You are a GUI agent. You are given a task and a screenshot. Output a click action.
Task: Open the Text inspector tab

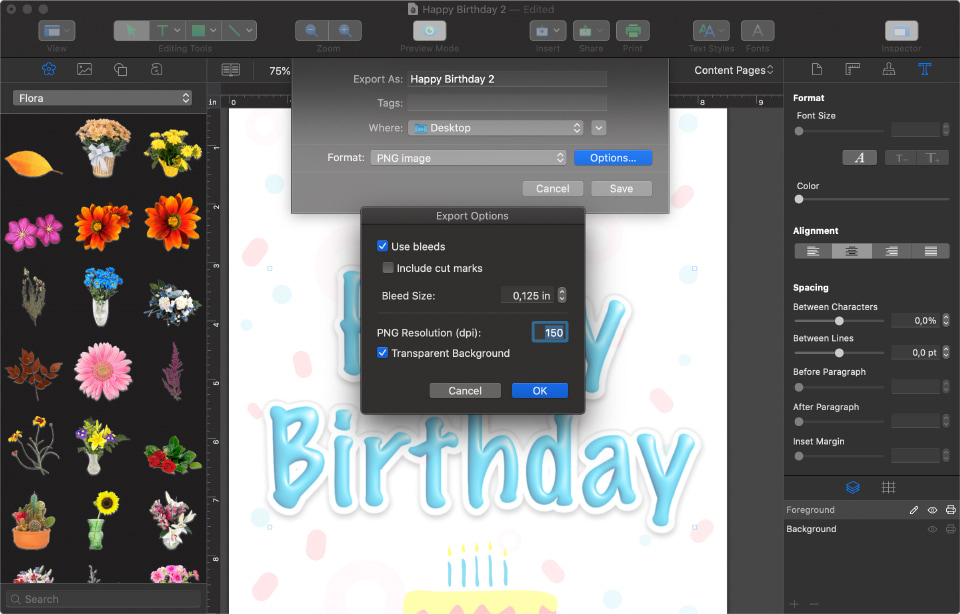pyautogui.click(x=924, y=69)
